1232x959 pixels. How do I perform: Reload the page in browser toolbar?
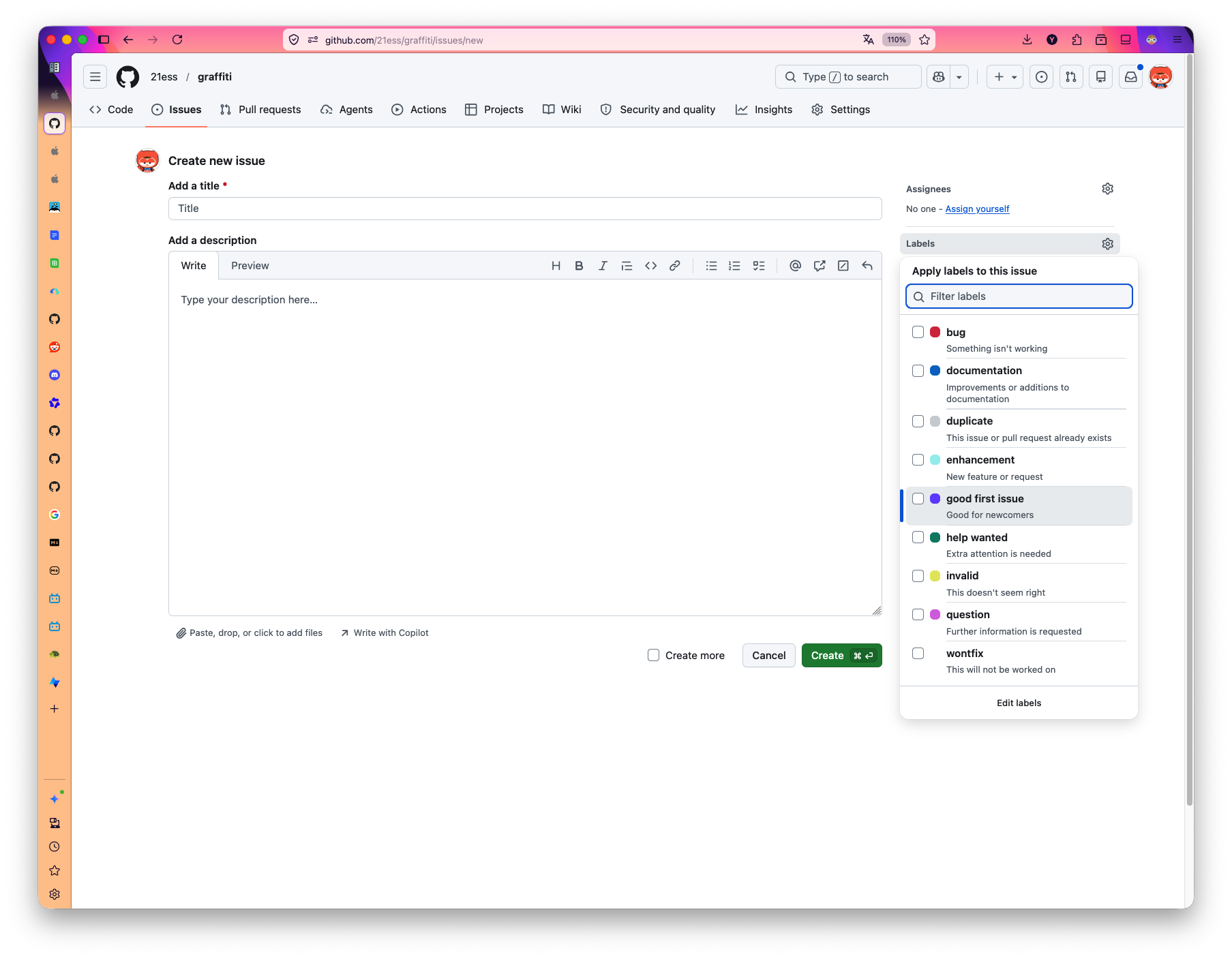177,40
